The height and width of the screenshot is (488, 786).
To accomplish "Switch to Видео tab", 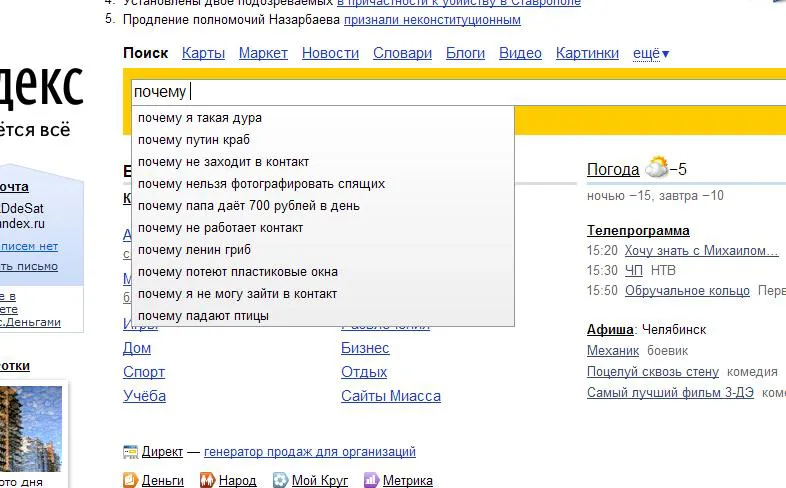I will tap(520, 53).
